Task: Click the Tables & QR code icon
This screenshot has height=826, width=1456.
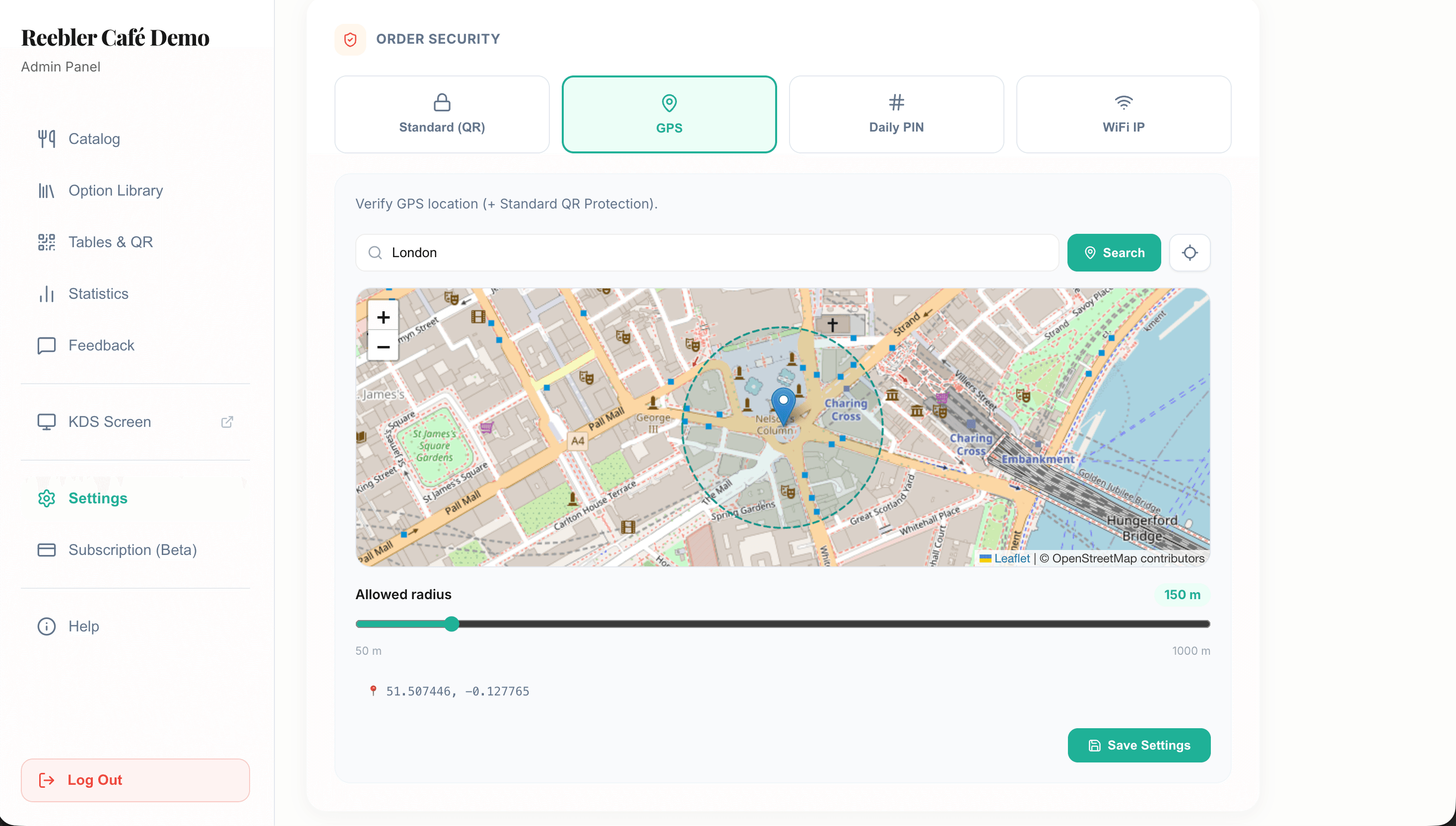Action: 47,242
